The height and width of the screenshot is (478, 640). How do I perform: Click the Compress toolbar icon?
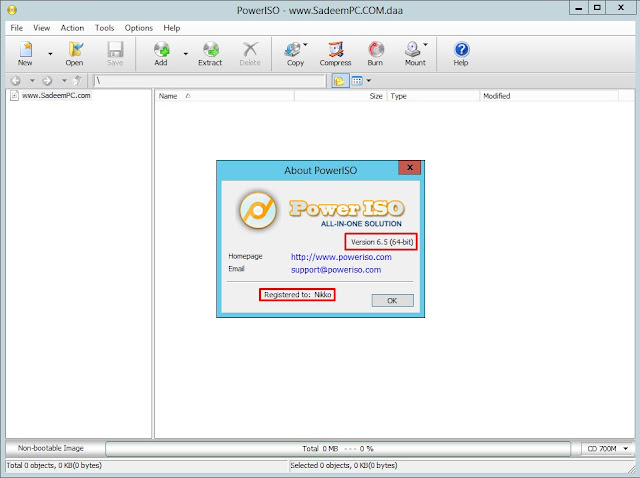click(336, 53)
